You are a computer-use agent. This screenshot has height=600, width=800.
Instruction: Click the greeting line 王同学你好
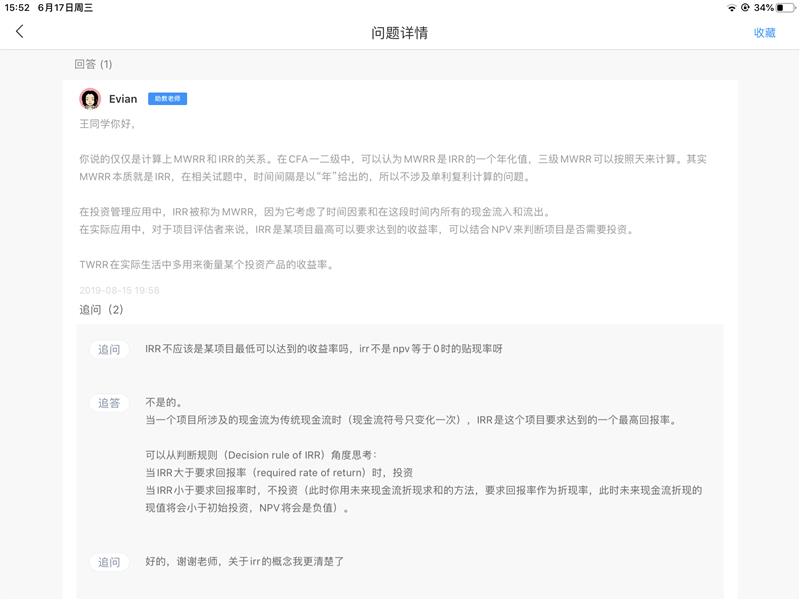[106, 124]
